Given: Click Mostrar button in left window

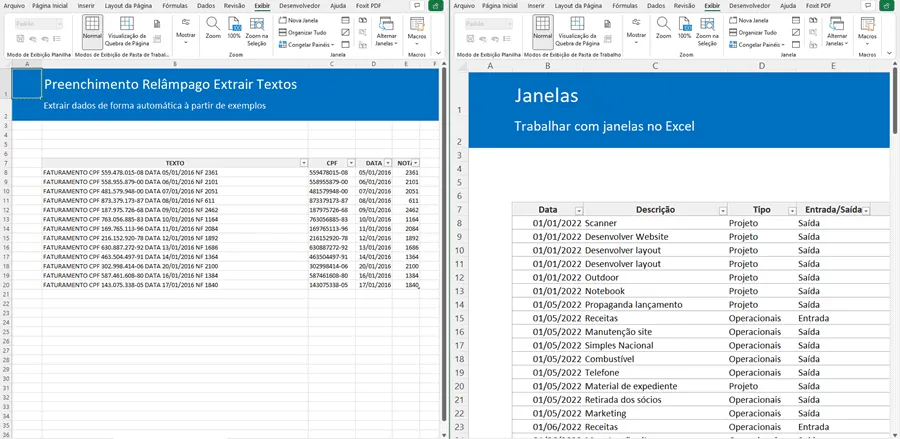Looking at the screenshot, I should click(x=185, y=30).
